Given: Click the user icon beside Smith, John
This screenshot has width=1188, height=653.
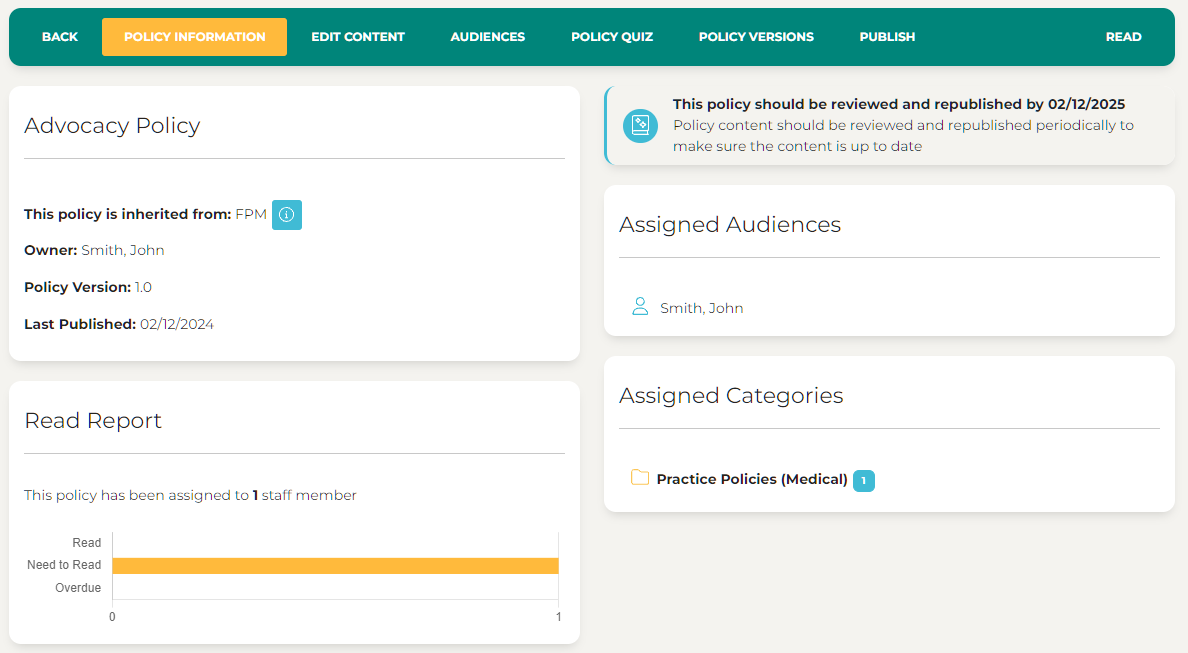Looking at the screenshot, I should (640, 307).
